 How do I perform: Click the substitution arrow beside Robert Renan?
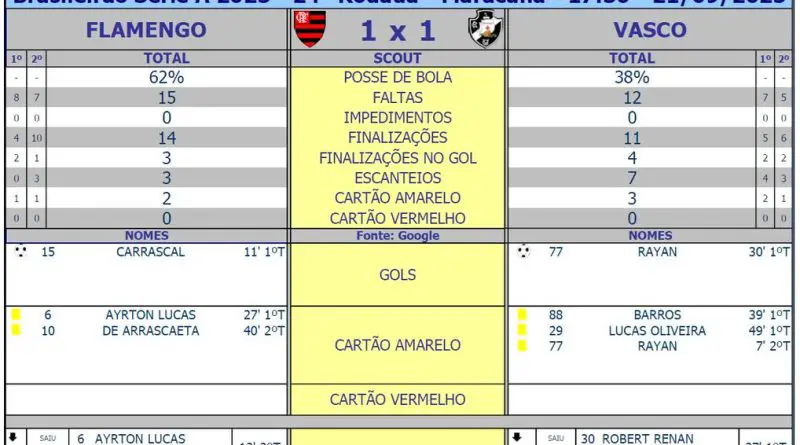[516, 437]
